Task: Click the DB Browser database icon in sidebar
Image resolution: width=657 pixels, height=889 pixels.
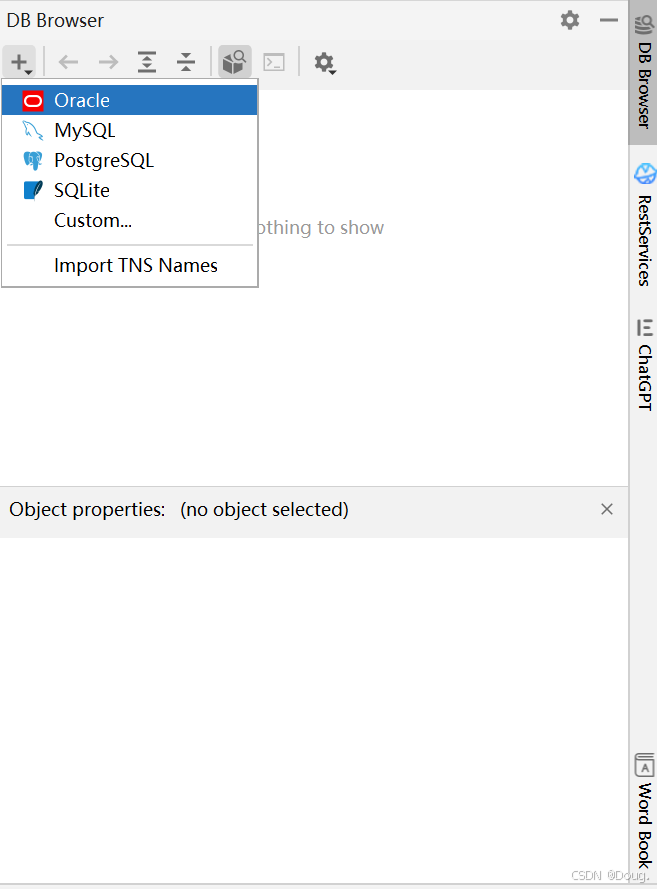Action: pos(645,25)
